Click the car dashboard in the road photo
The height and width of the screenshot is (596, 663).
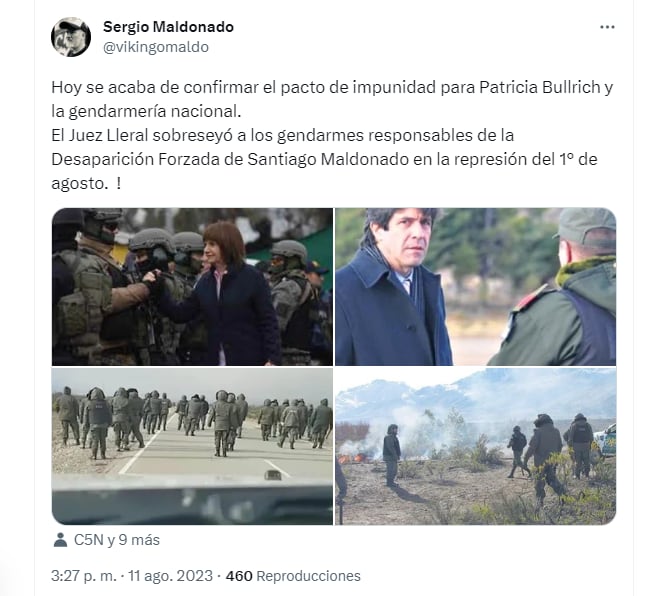pos(192,503)
